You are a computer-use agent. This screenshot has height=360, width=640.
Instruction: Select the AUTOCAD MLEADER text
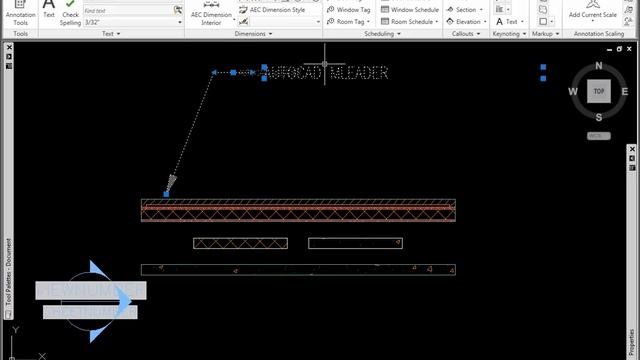coord(328,73)
